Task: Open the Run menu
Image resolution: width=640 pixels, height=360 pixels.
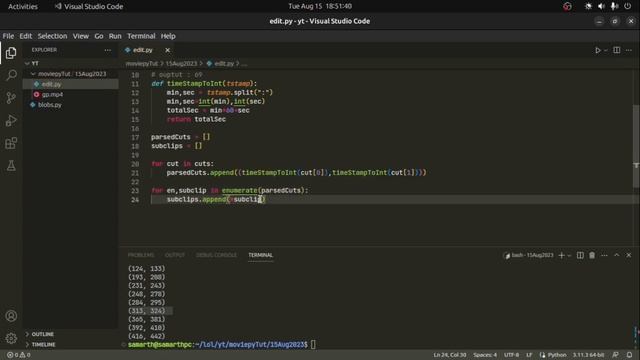Action: tap(115, 36)
